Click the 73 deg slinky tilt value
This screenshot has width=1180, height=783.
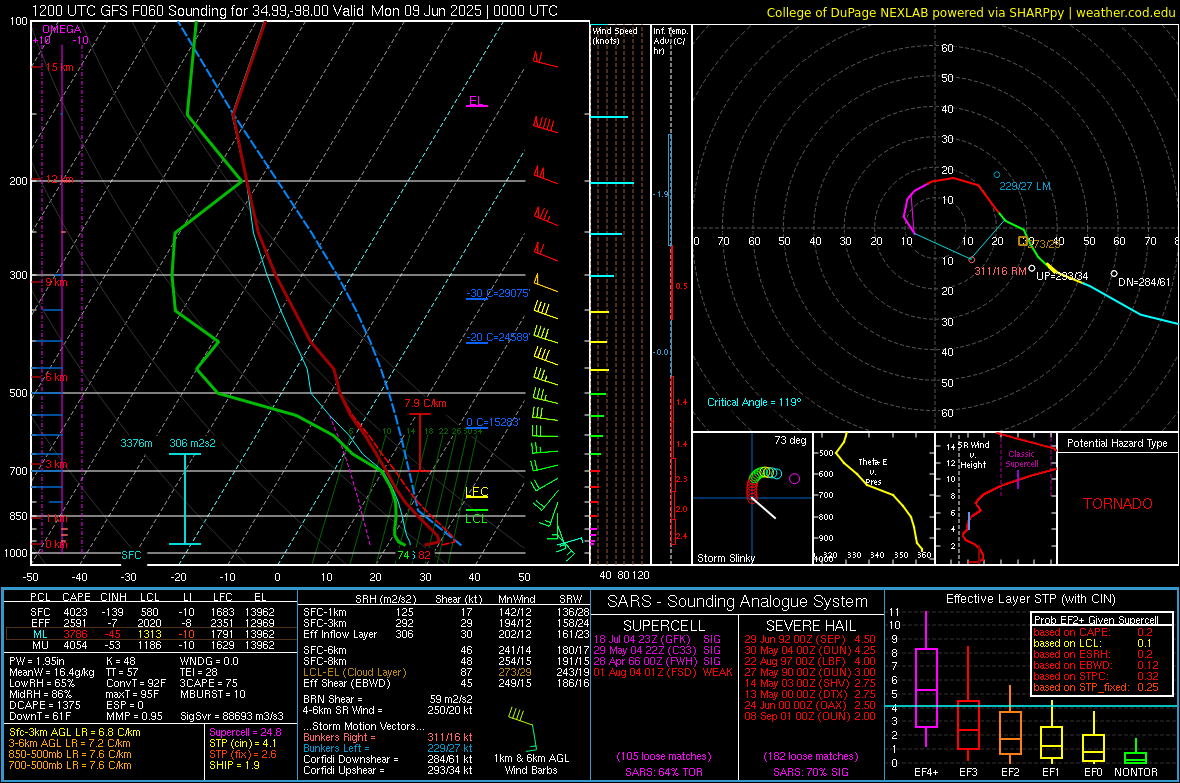[790, 440]
